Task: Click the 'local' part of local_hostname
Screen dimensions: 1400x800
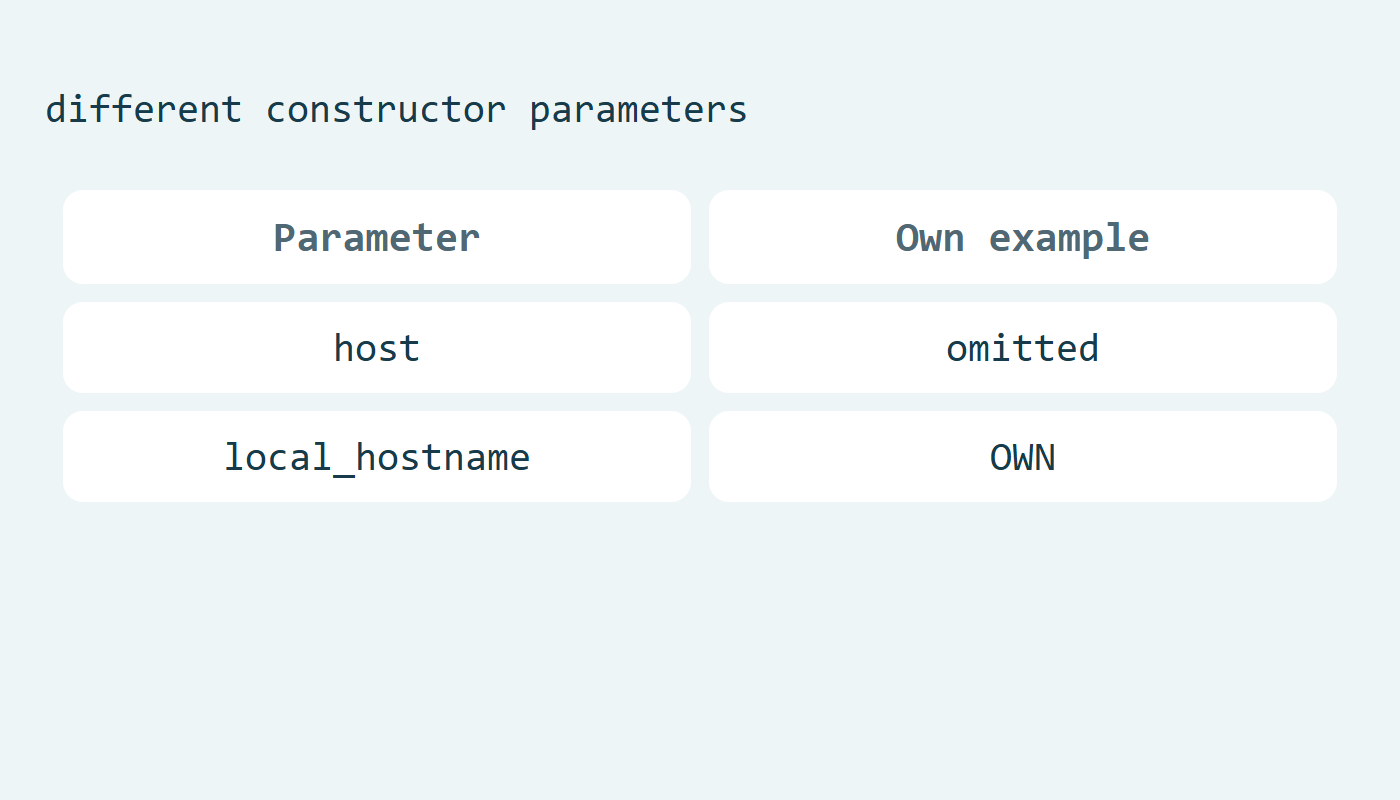Action: pos(277,456)
